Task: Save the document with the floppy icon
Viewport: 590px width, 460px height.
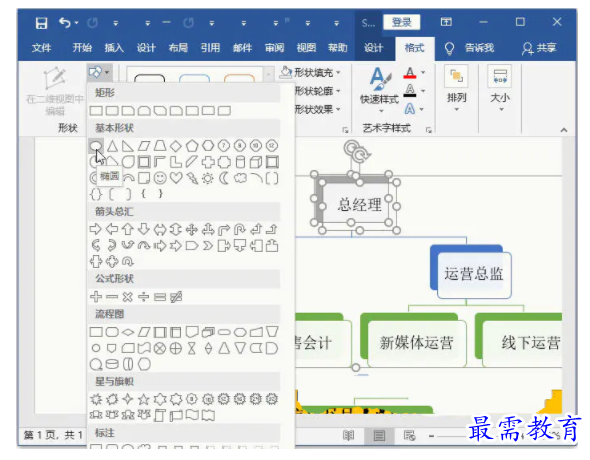Action: pos(41,23)
